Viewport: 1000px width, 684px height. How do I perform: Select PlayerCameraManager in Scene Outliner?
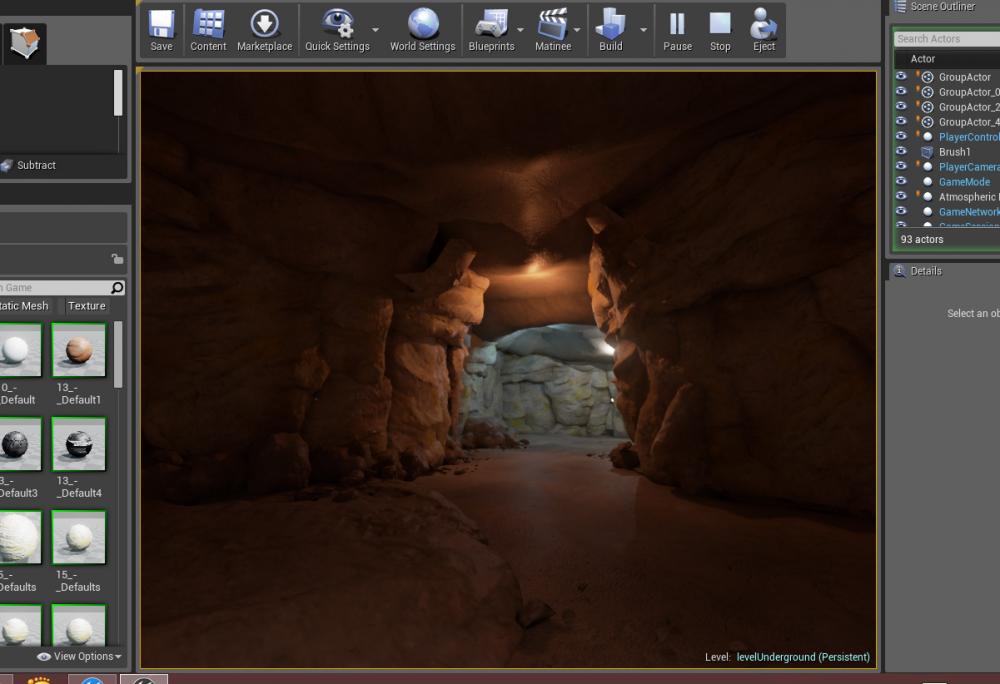coord(968,167)
